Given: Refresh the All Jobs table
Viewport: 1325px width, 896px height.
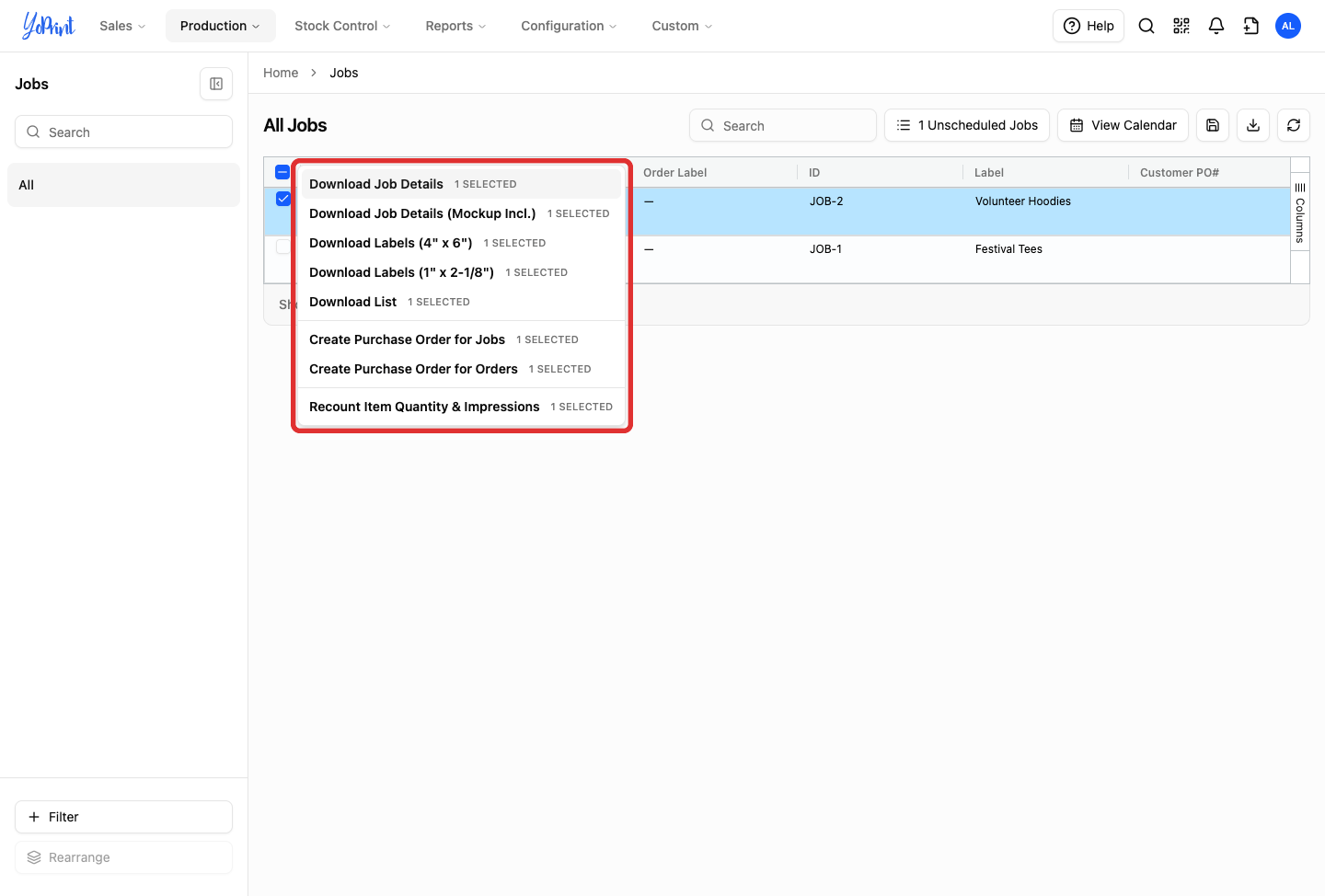Looking at the screenshot, I should click(x=1294, y=125).
